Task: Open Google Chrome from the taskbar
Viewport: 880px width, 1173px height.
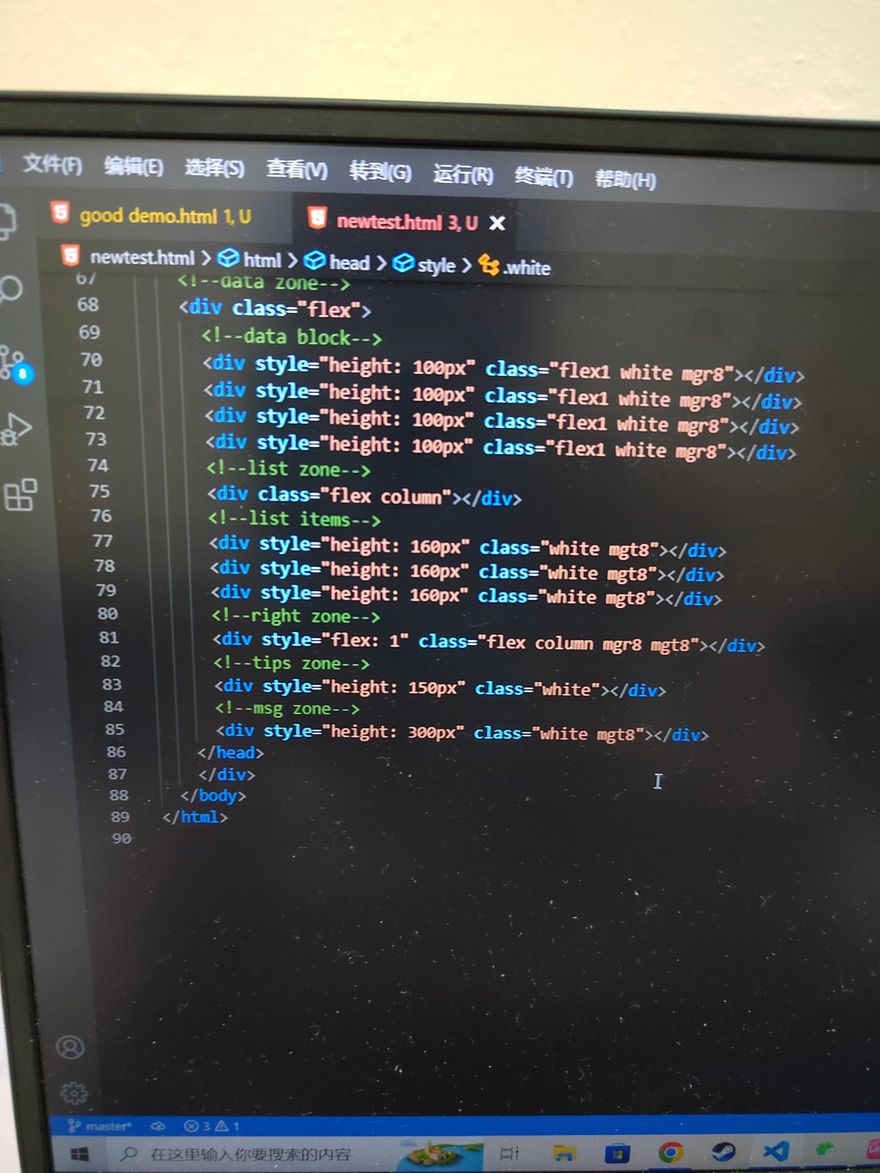Action: [670, 1153]
